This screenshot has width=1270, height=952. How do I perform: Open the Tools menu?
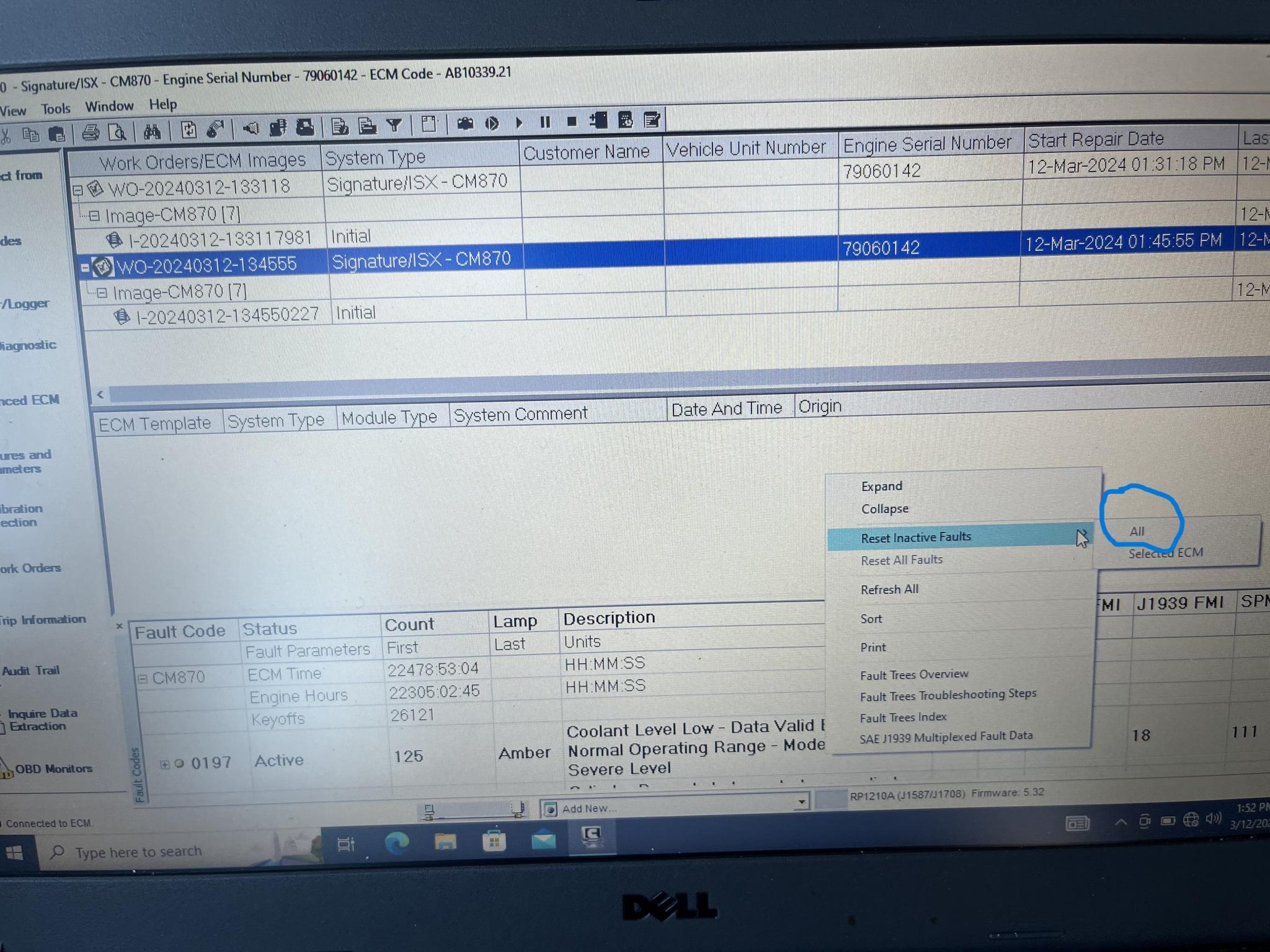click(x=56, y=108)
